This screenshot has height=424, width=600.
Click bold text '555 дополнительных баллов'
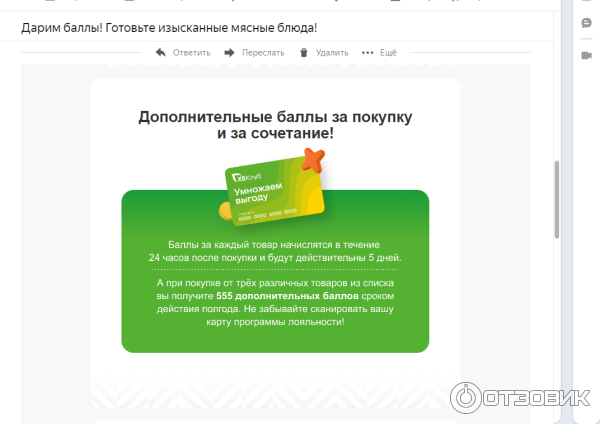tap(287, 296)
